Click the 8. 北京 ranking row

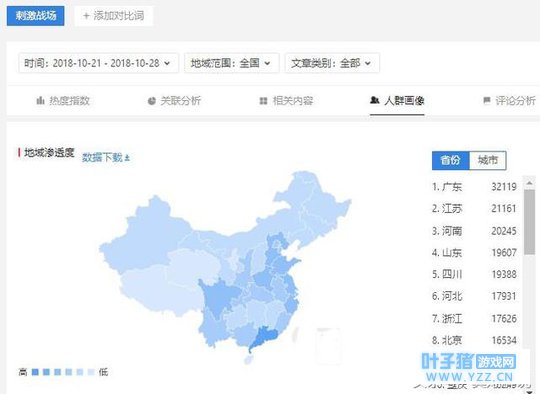point(475,340)
